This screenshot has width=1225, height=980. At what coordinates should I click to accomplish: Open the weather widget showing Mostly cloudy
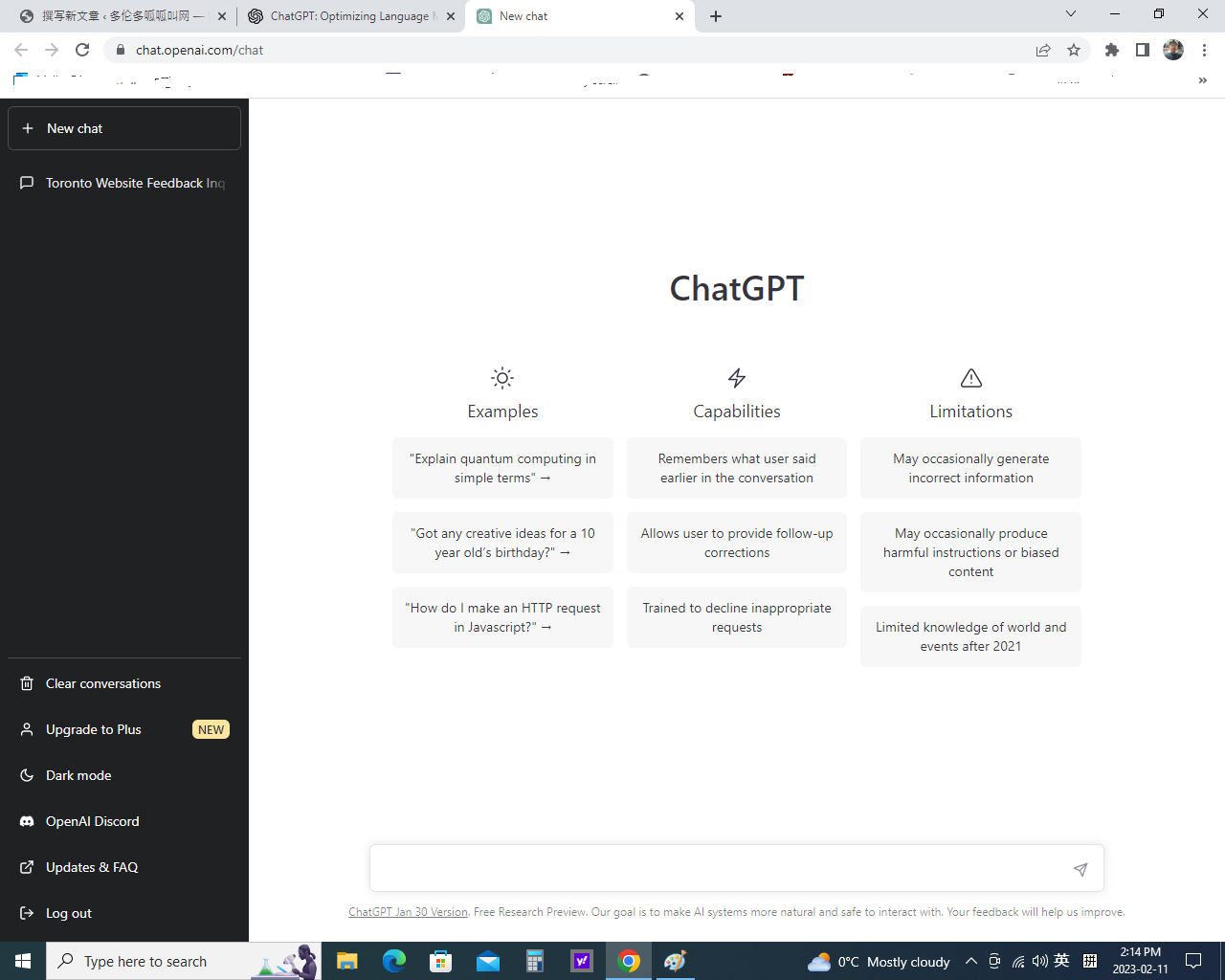point(879,962)
